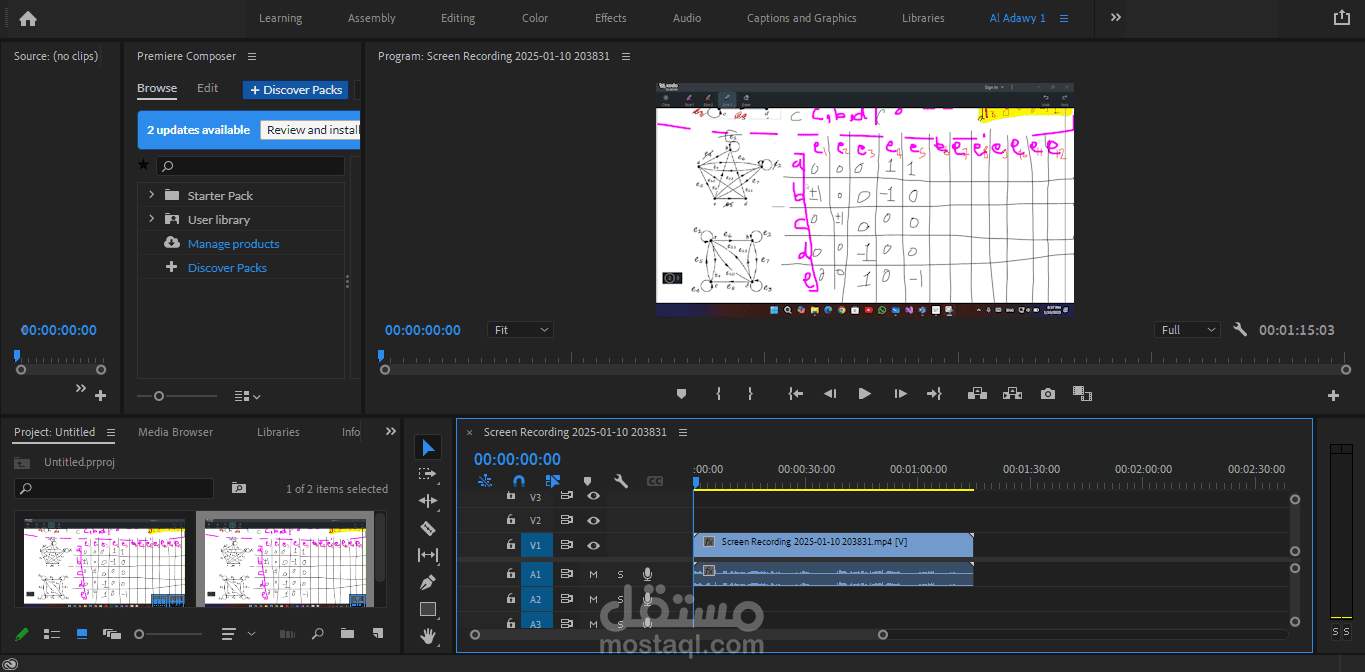
Task: Click Review and install button
Action: [310, 130]
